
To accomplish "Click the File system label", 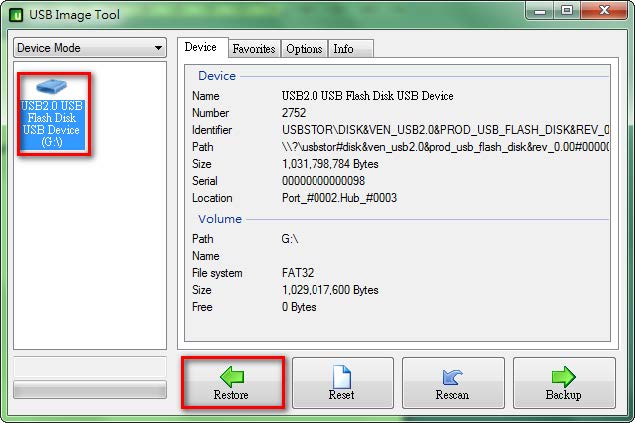I will (x=217, y=273).
